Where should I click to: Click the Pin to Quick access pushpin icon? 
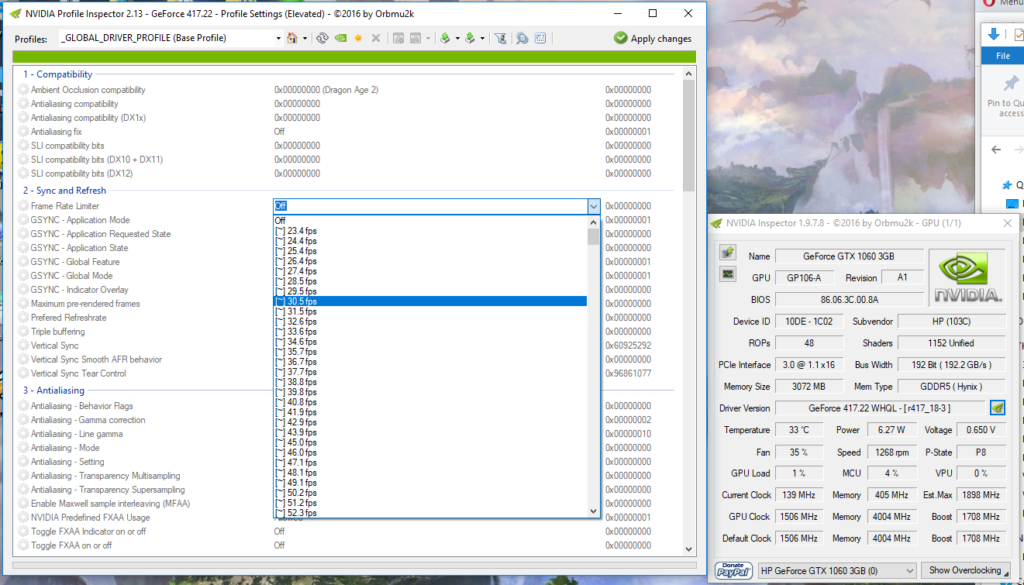pos(1011,83)
